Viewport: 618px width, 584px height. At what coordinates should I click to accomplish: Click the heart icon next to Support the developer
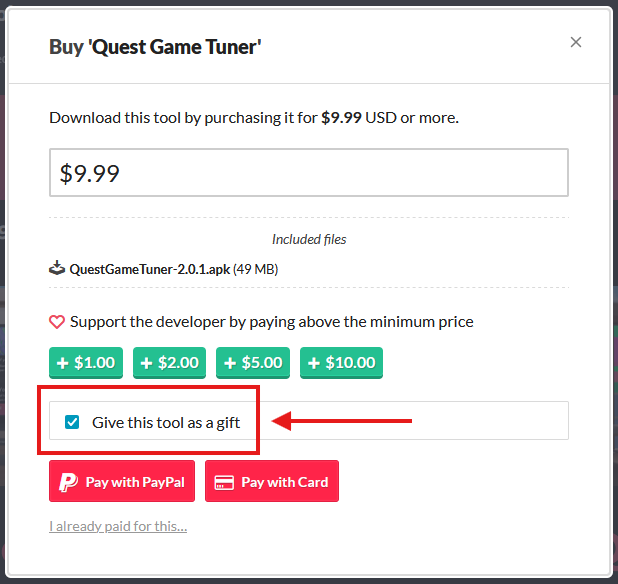pyautogui.click(x=57, y=322)
